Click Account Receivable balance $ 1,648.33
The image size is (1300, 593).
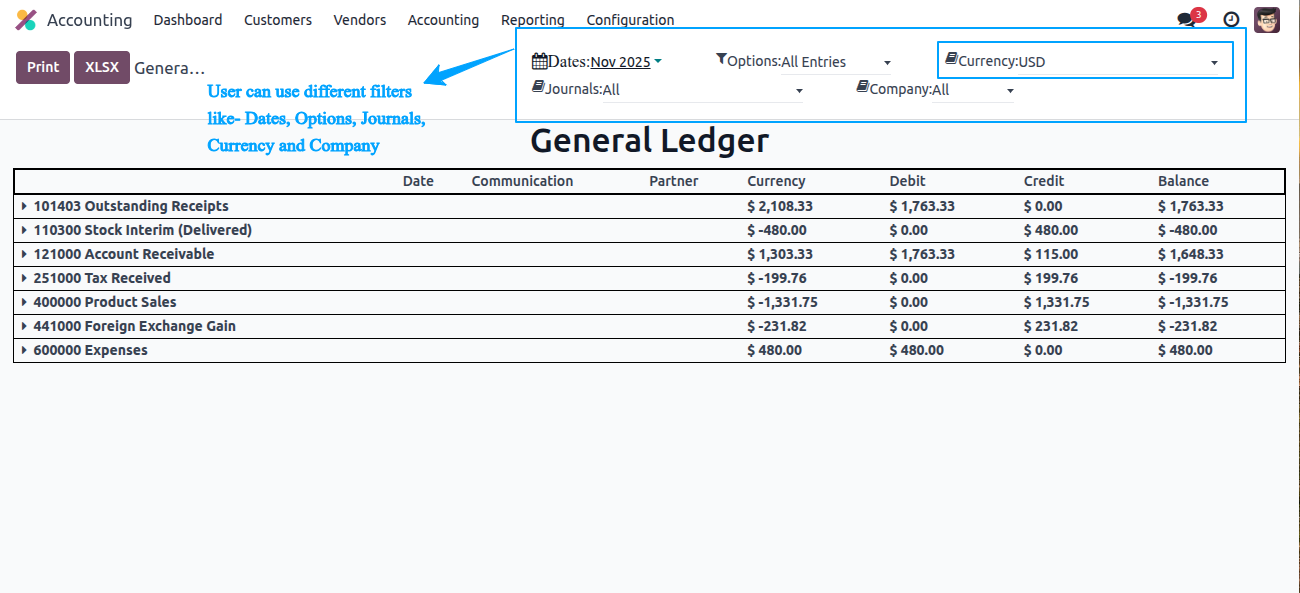(1191, 254)
